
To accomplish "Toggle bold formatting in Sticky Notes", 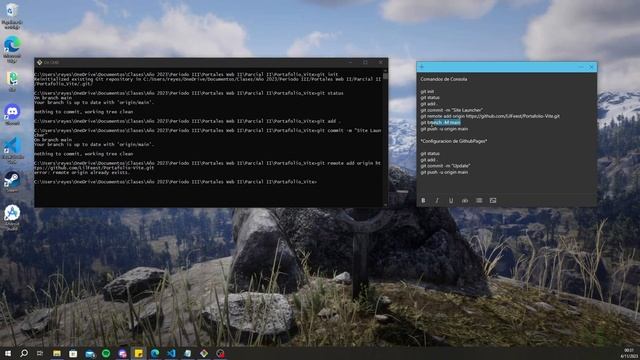I will click(423, 200).
